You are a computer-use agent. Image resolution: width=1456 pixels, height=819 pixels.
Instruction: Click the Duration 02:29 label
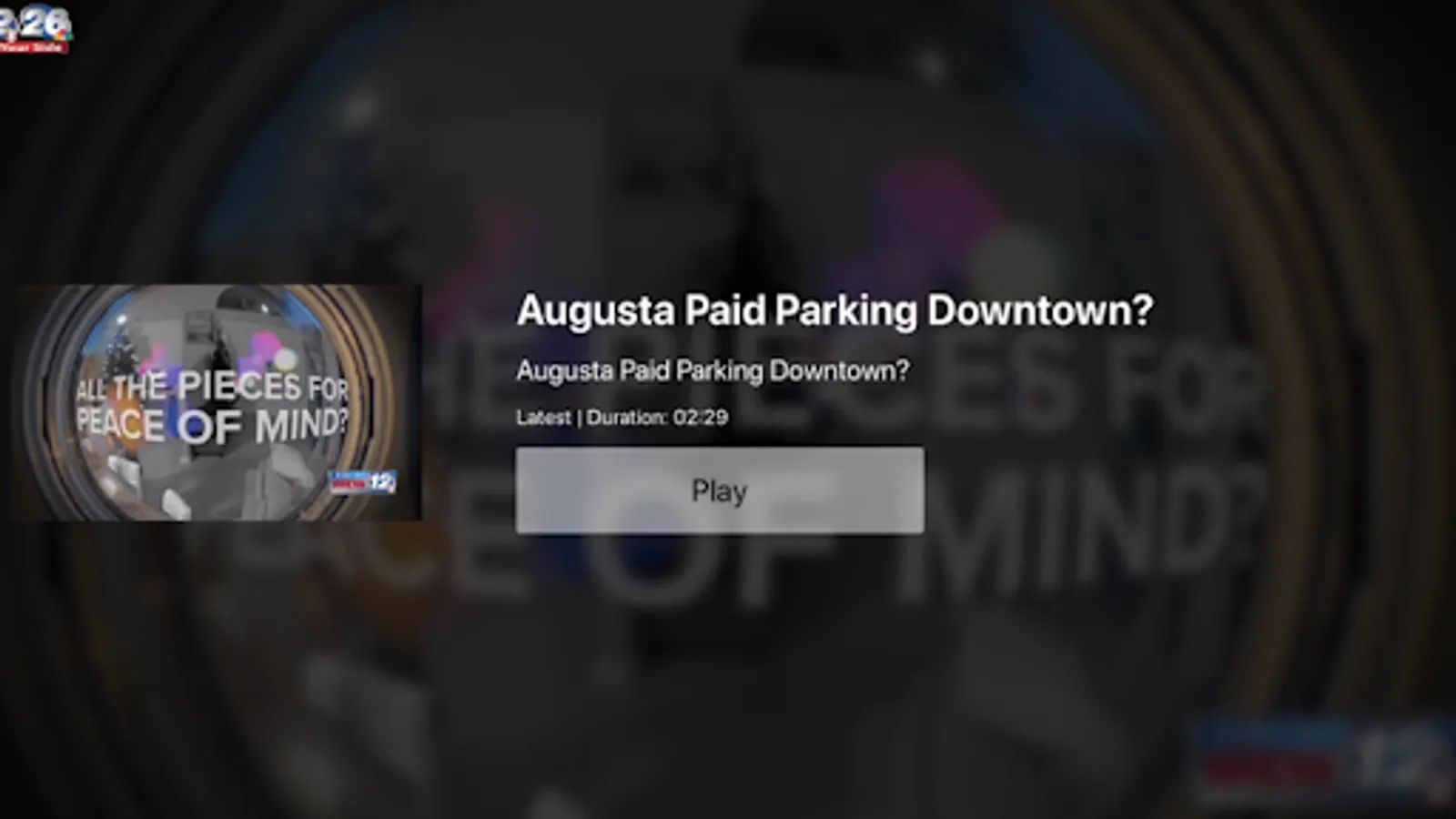(657, 417)
